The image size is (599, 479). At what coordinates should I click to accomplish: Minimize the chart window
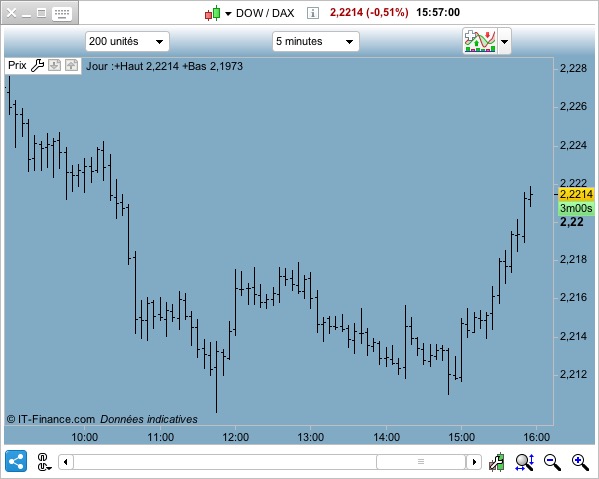pos(26,15)
